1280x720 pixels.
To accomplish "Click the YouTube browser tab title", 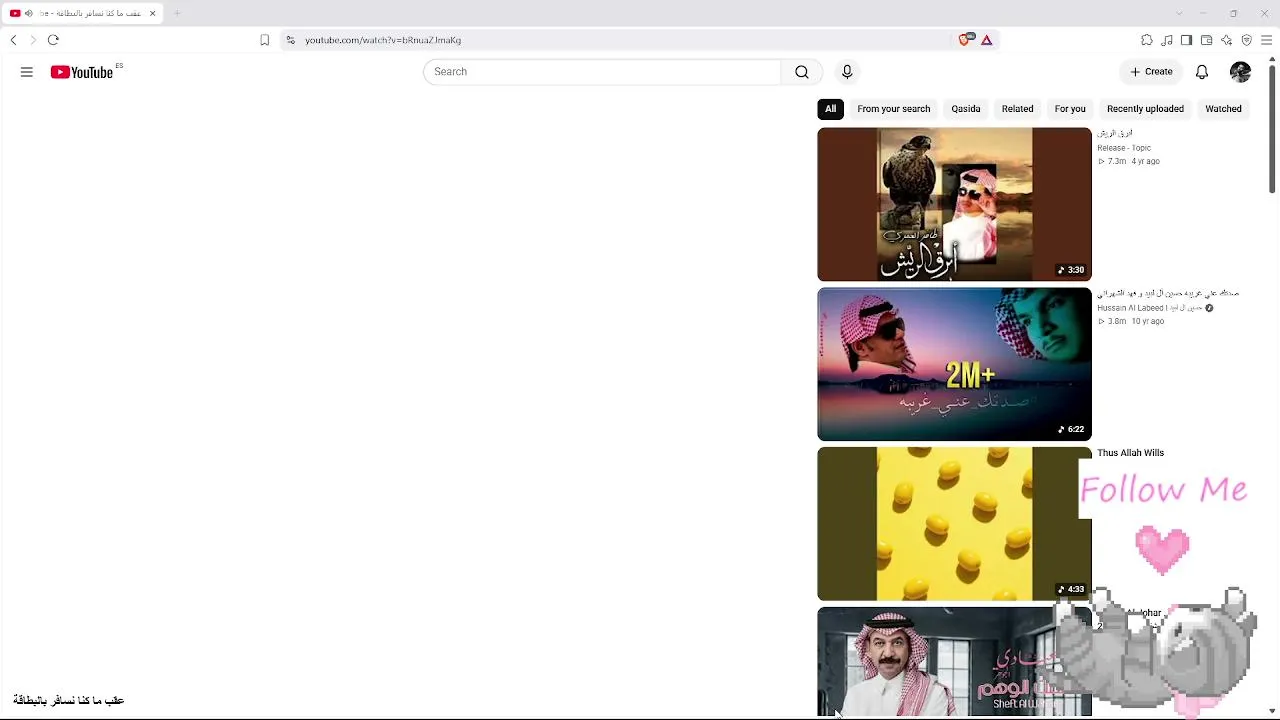I will point(91,13).
